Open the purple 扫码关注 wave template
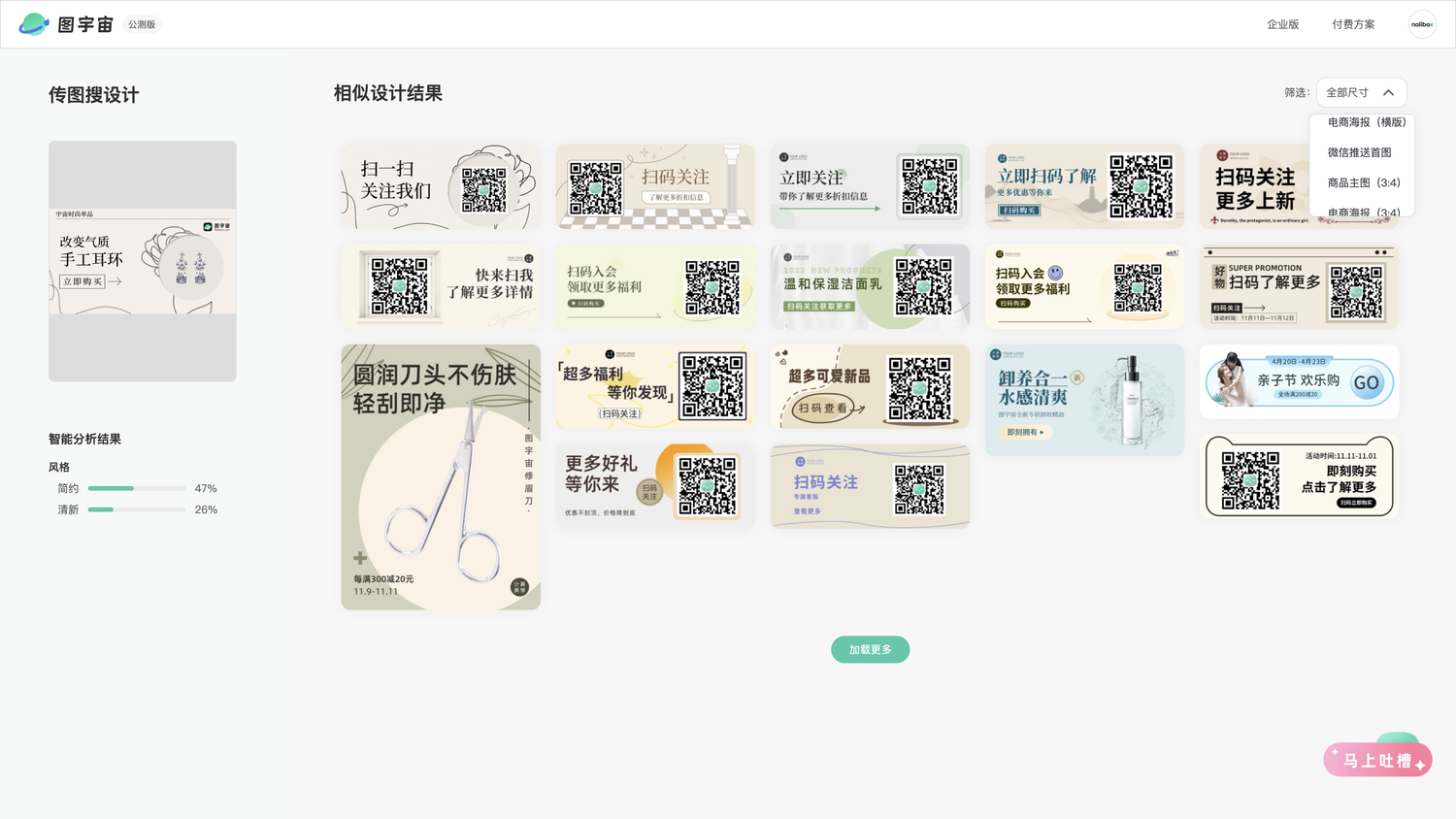Image resolution: width=1456 pixels, height=819 pixels. (x=870, y=486)
